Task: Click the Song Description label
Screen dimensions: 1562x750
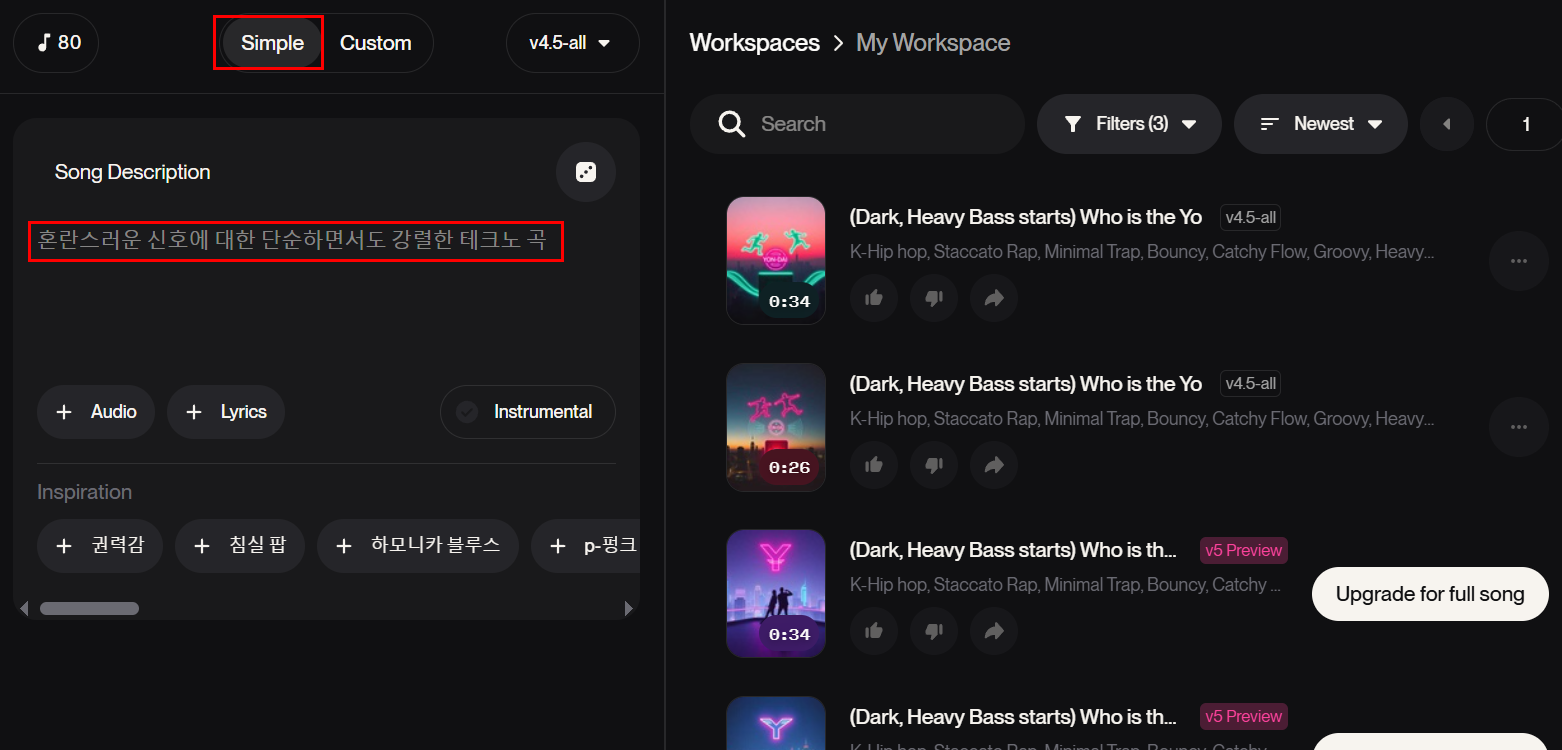Action: tap(132, 172)
